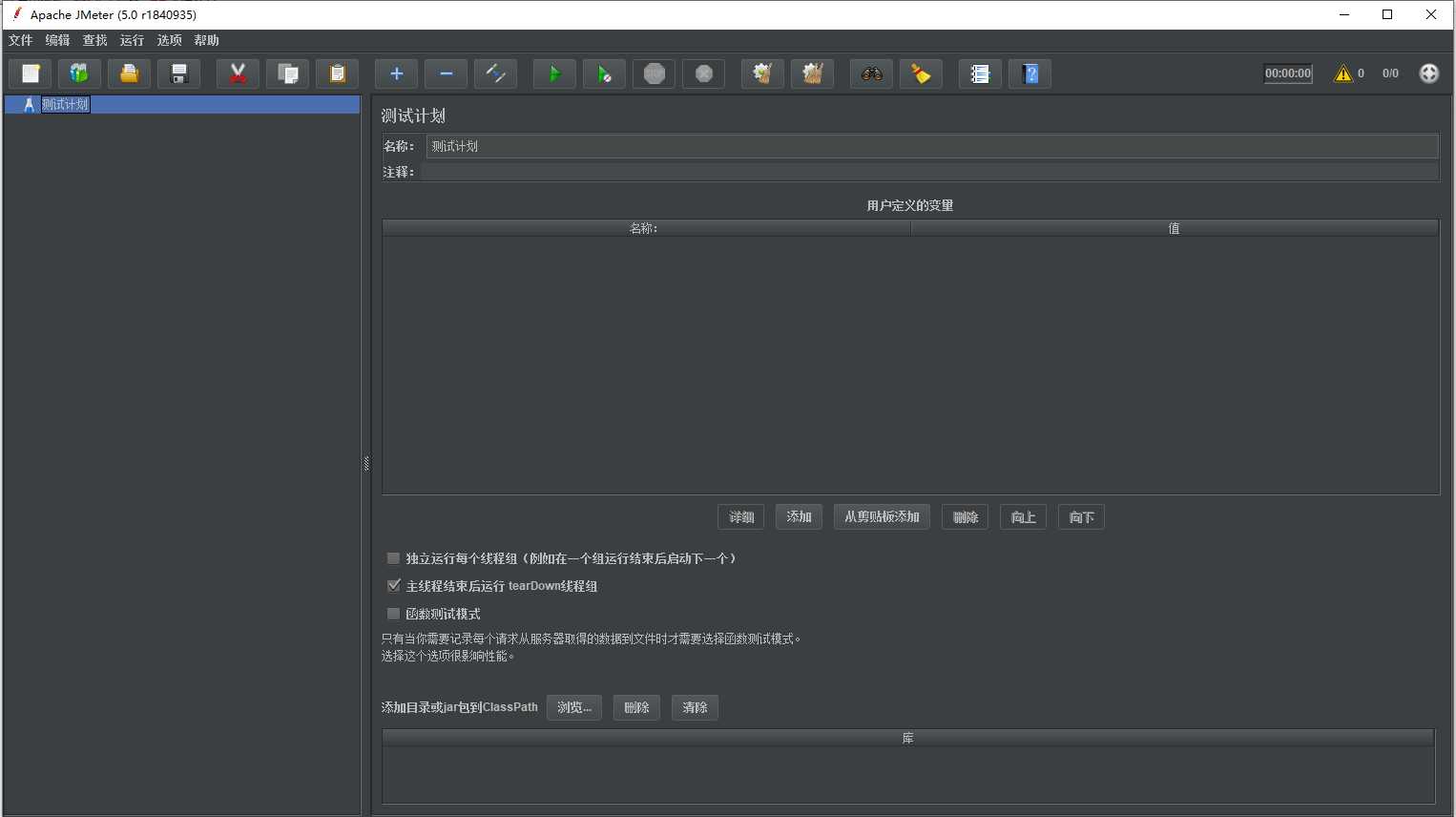Select the 测试计划 node in the tree
This screenshot has height=817, width=1456.
point(65,104)
